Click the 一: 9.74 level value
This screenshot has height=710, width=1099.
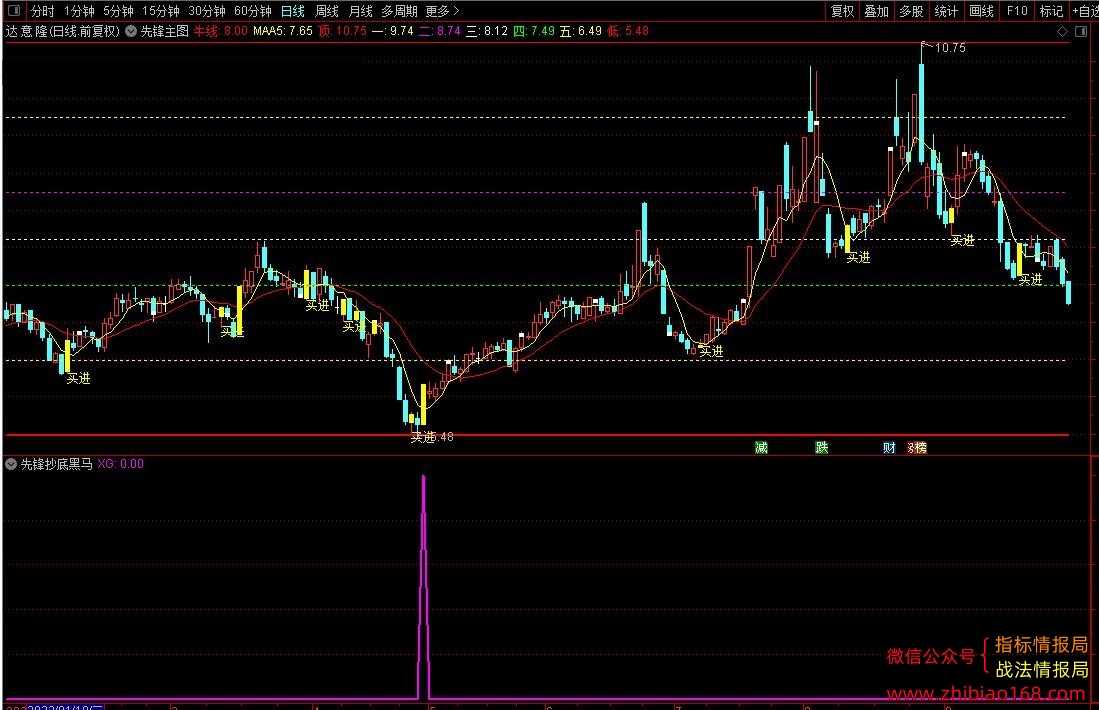pos(392,32)
